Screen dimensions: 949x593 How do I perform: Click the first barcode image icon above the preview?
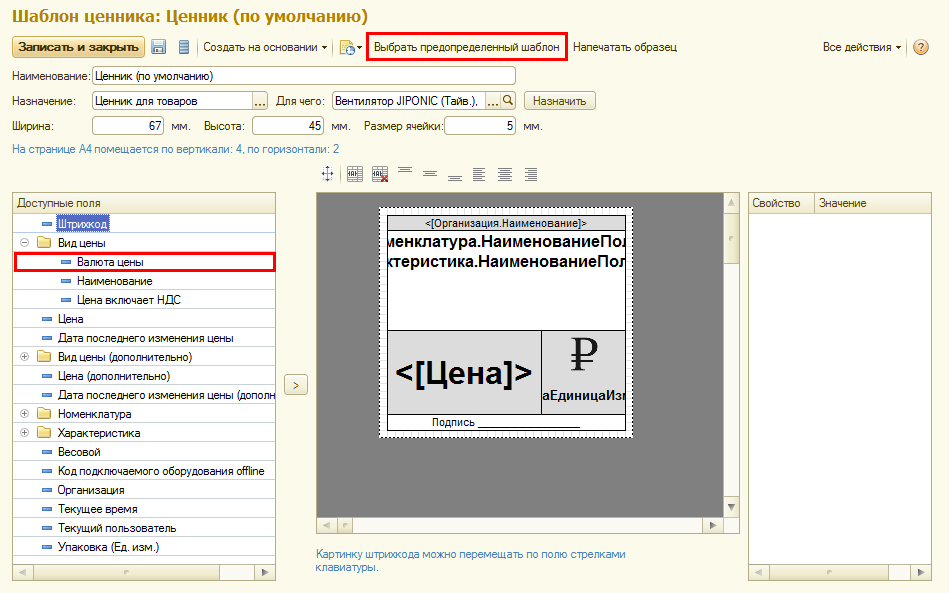click(x=354, y=174)
